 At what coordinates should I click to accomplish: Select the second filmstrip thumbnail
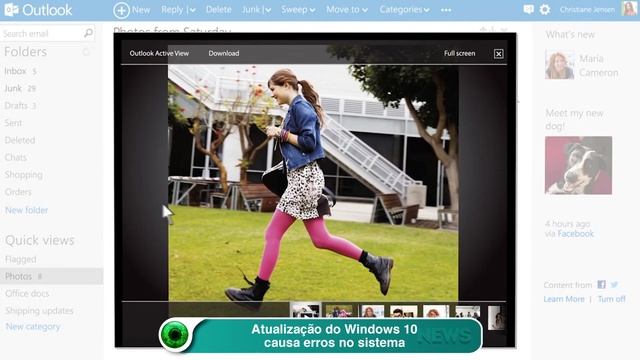339,311
